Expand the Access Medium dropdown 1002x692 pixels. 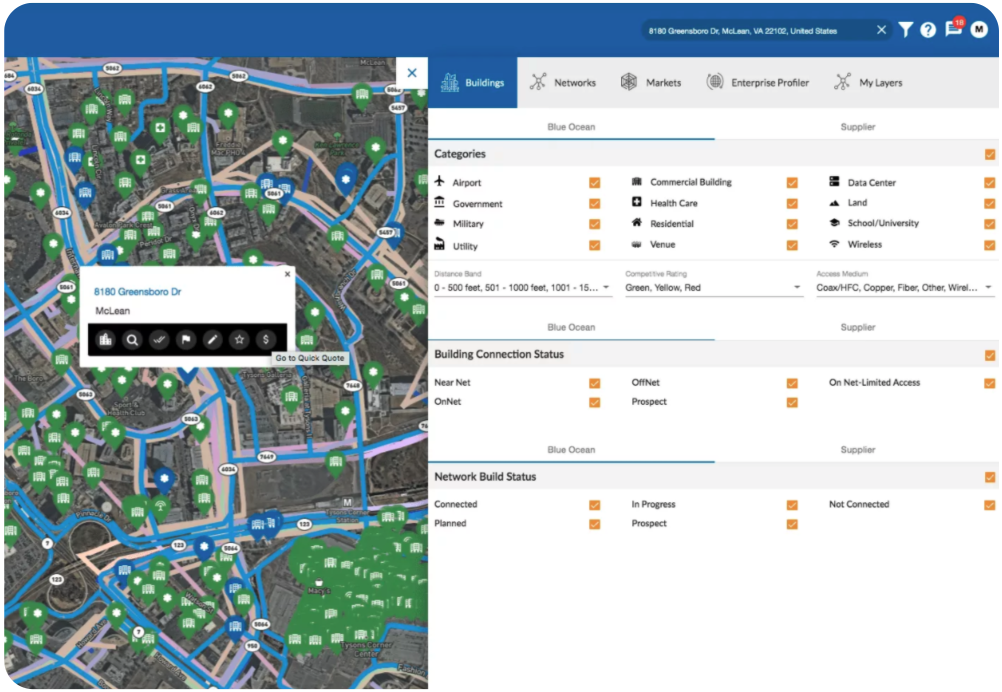[x=905, y=288]
